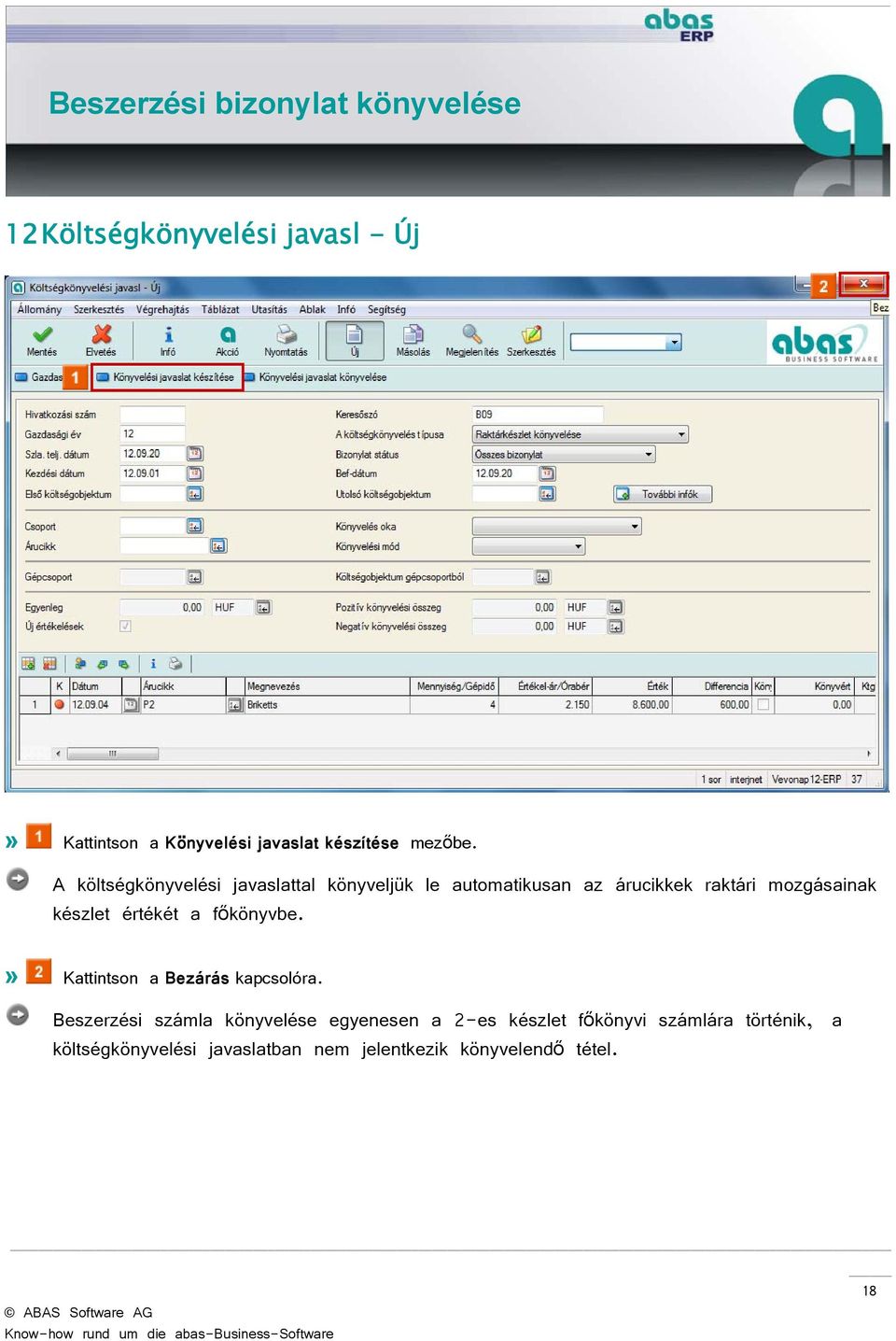
Task: Click the Új (new) document icon
Action: (355, 333)
